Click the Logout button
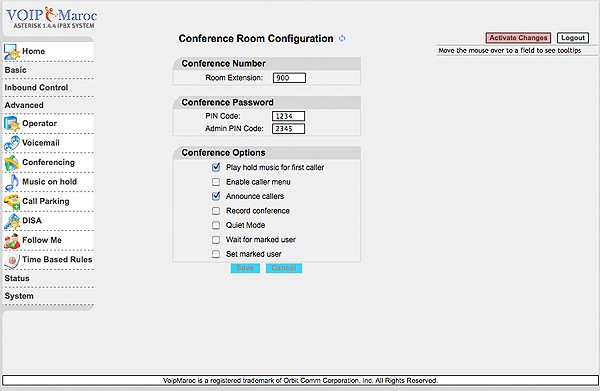The height and width of the screenshot is (391, 600). (573, 38)
